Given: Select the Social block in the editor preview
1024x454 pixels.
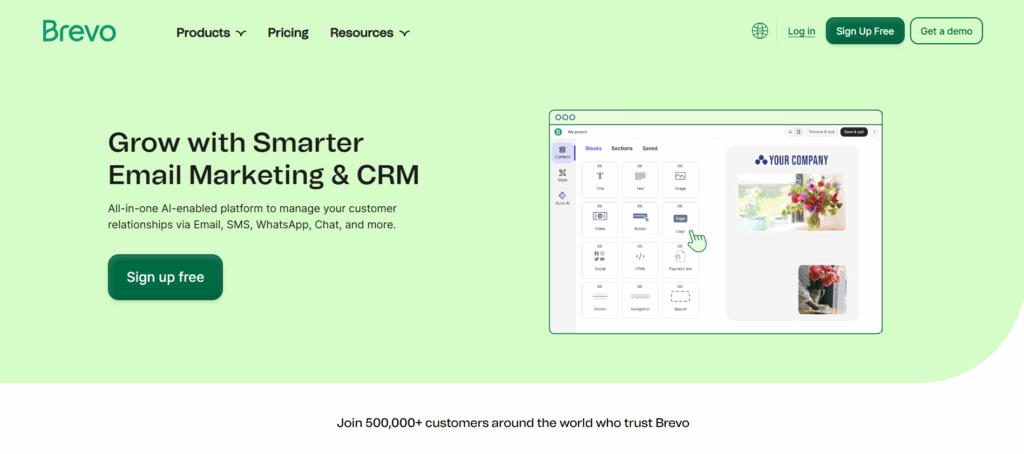Looking at the screenshot, I should (x=600, y=260).
